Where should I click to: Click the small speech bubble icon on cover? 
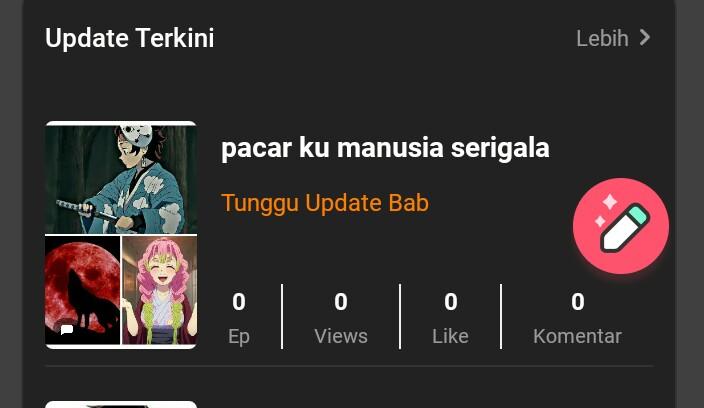pos(67,330)
